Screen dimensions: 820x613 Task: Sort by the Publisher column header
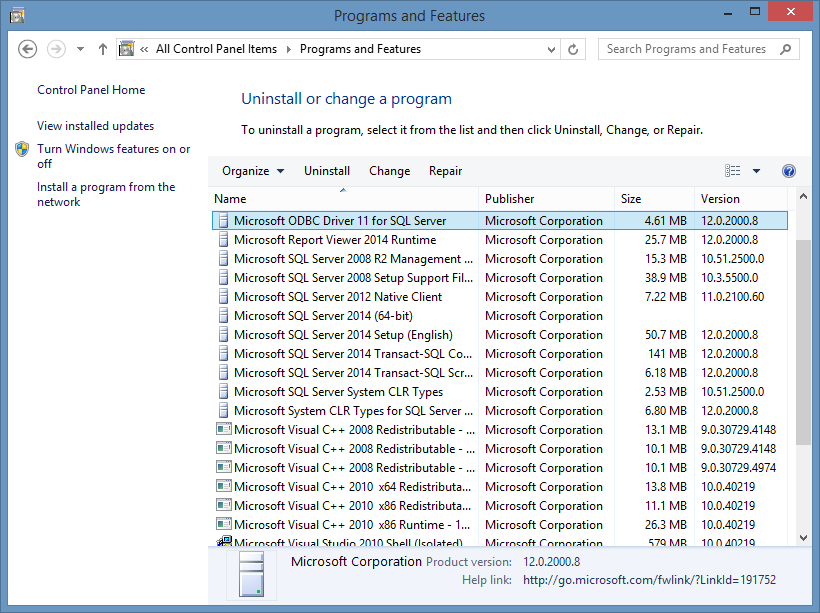(x=546, y=199)
